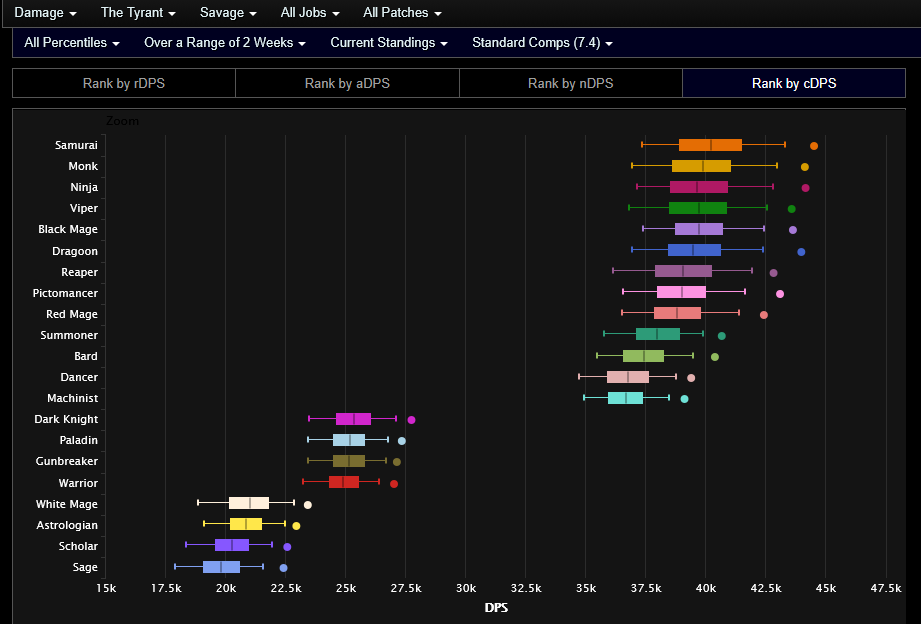
Task: Click the Samurai max outlier dot
Action: click(x=814, y=146)
